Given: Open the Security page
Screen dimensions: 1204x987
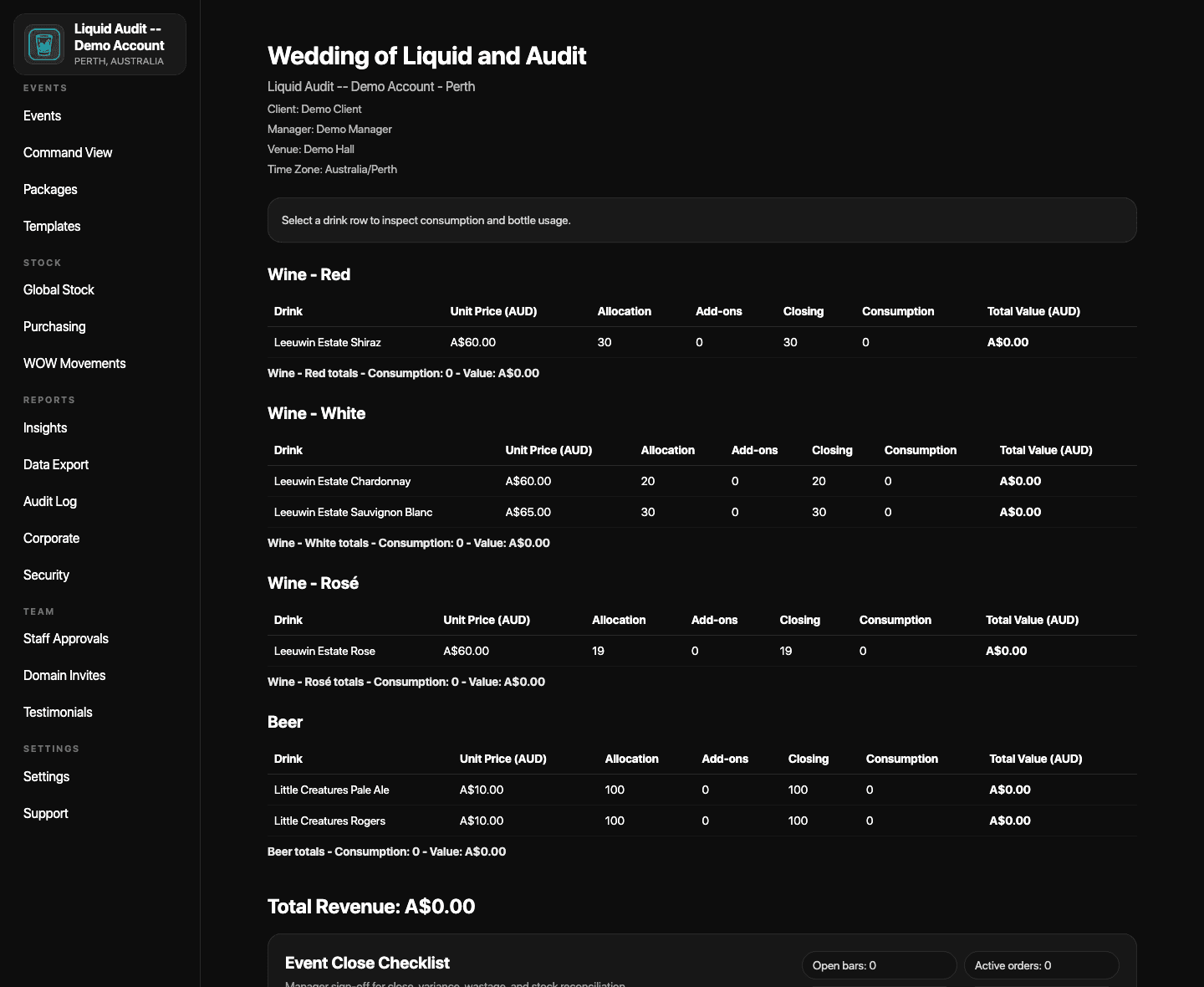Looking at the screenshot, I should tap(46, 575).
